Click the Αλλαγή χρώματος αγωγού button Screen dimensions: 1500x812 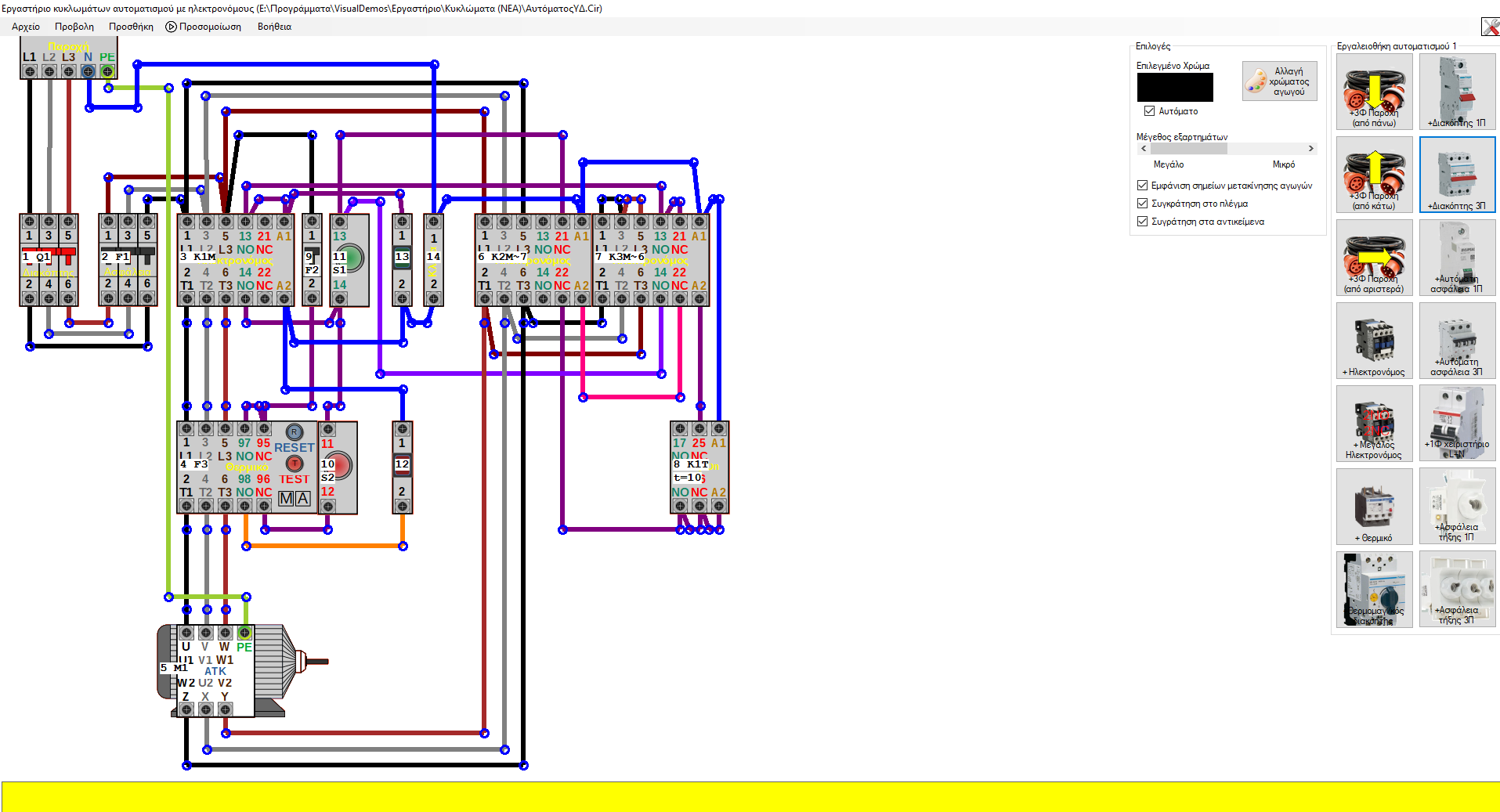pos(1279,81)
